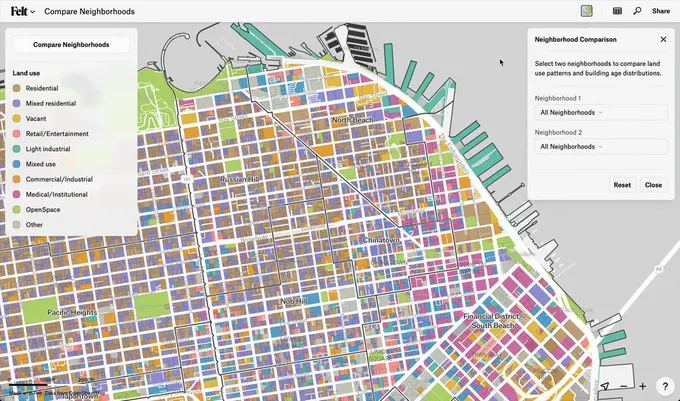
Task: Open the search magnifier icon
Action: click(637, 11)
